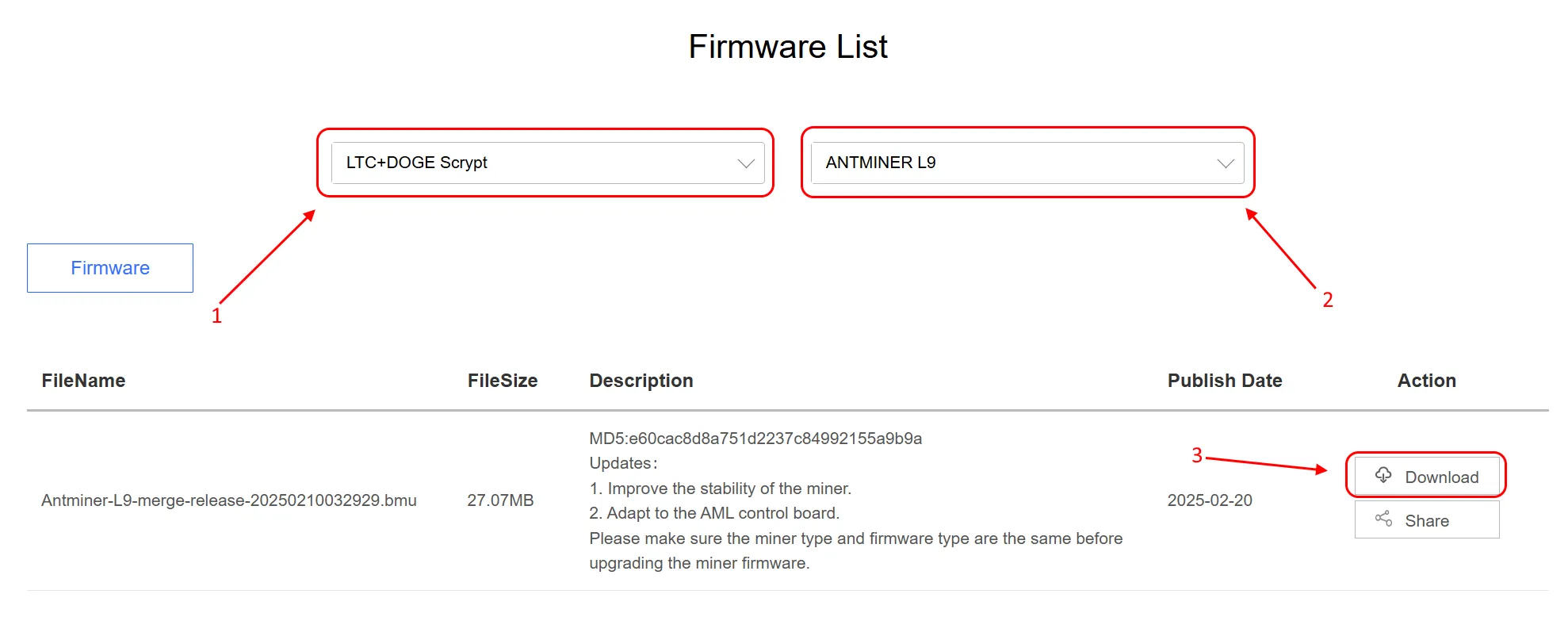The width and height of the screenshot is (1568, 617).
Task: Click the Antminer-L9-merge-release filename
Action: click(229, 500)
